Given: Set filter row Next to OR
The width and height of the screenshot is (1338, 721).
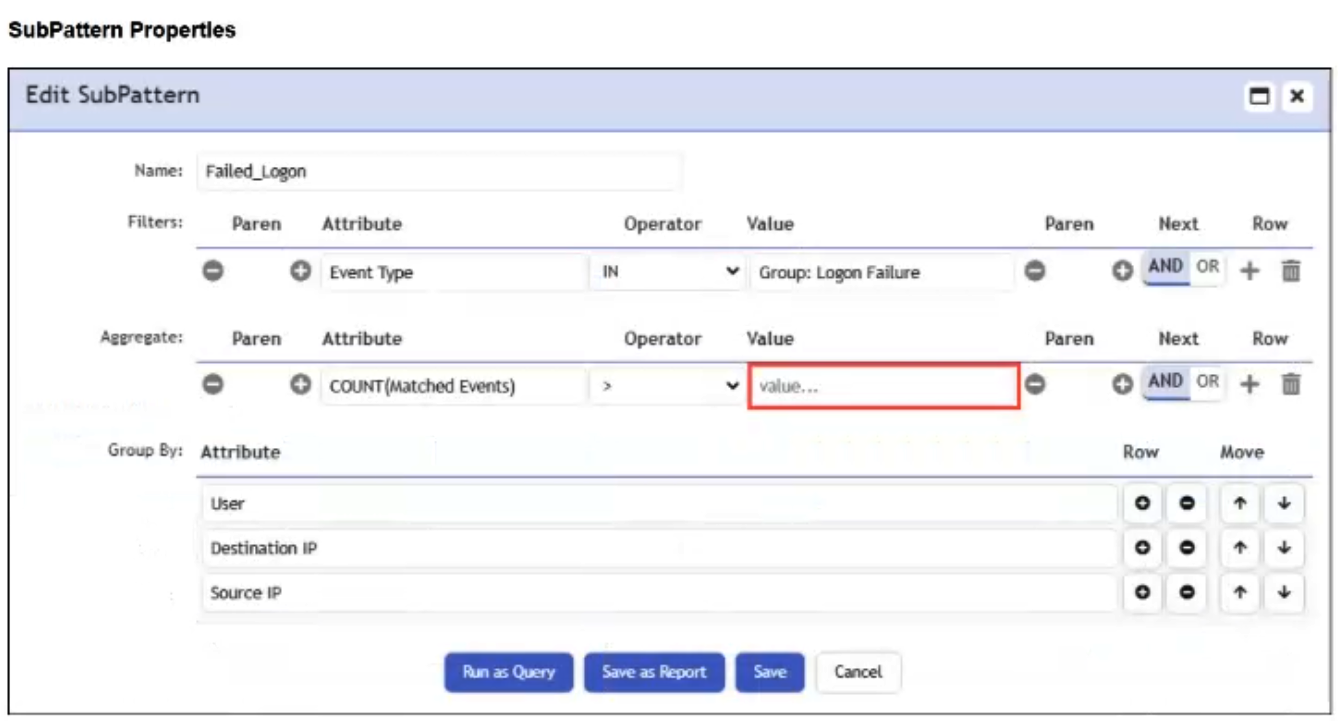Looking at the screenshot, I should (x=1207, y=267).
